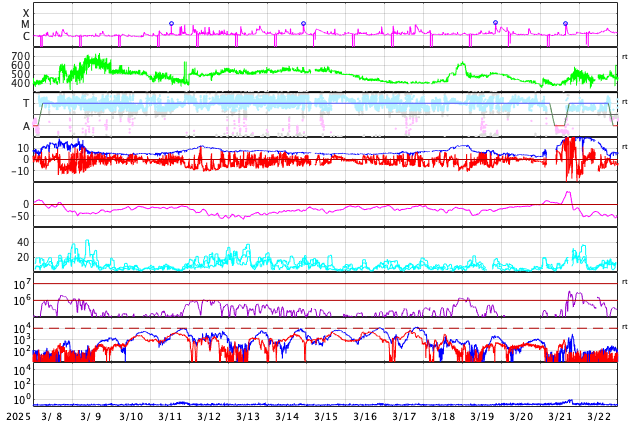Click the 3/22 date label
Image resolution: width=634 pixels, height=424 pixels.
(x=599, y=417)
